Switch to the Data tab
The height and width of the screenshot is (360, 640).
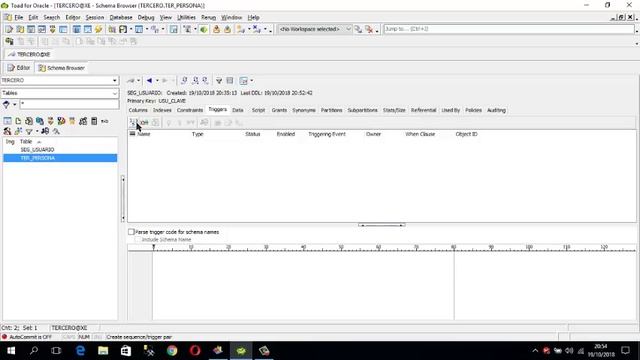(238, 110)
